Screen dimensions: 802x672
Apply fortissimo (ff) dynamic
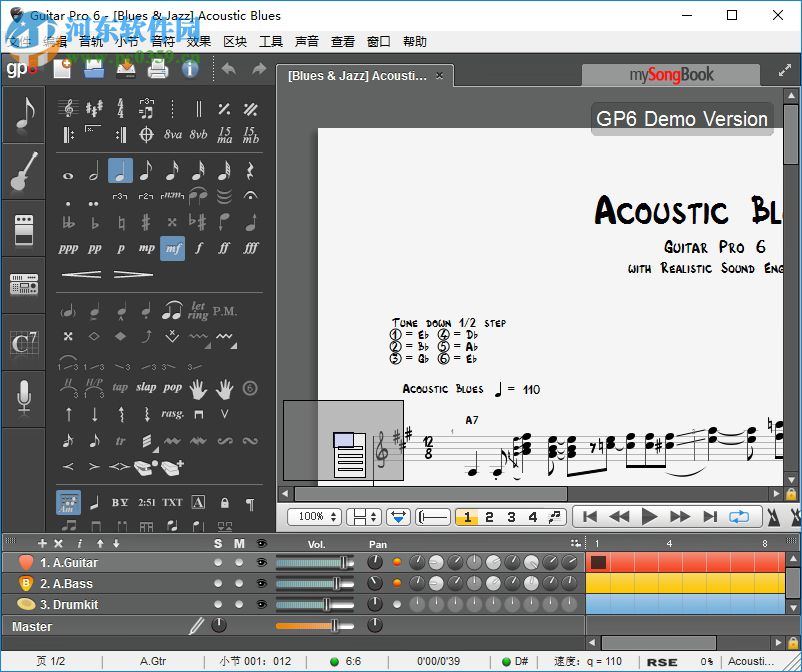point(224,247)
